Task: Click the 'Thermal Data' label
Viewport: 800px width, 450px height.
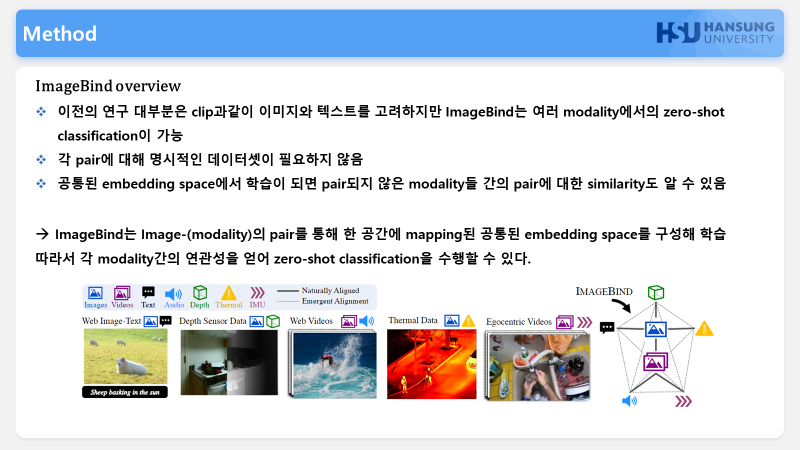Action: [x=413, y=320]
